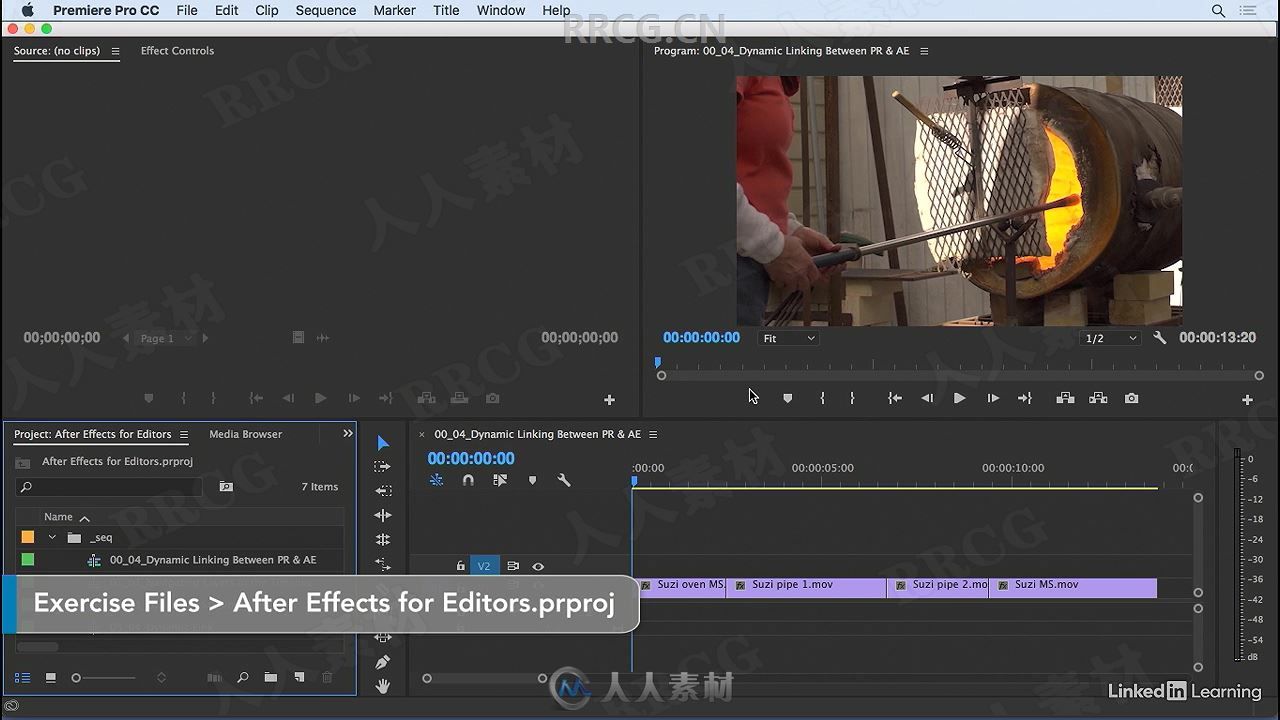Switch Project panel to Icon View
The image size is (1280, 720).
coord(50,678)
